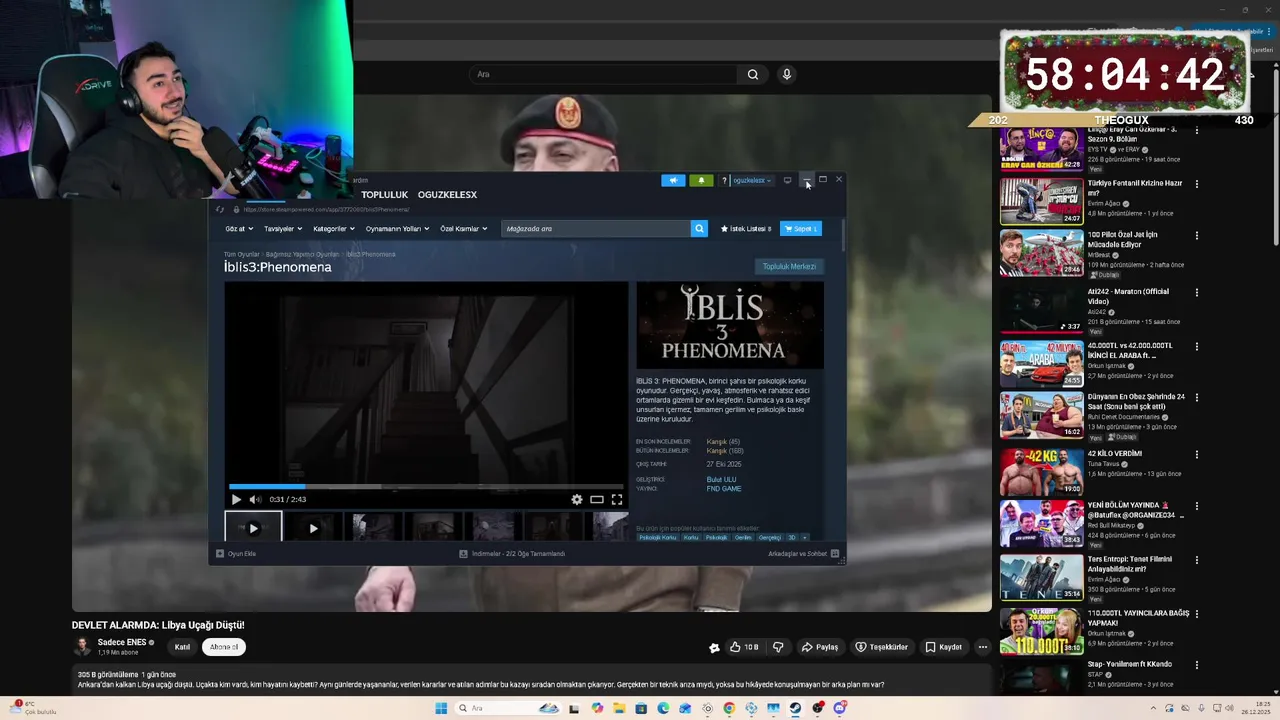Open İstek Listesi wishlist
Image resolution: width=1280 pixels, height=720 pixels.
(746, 229)
